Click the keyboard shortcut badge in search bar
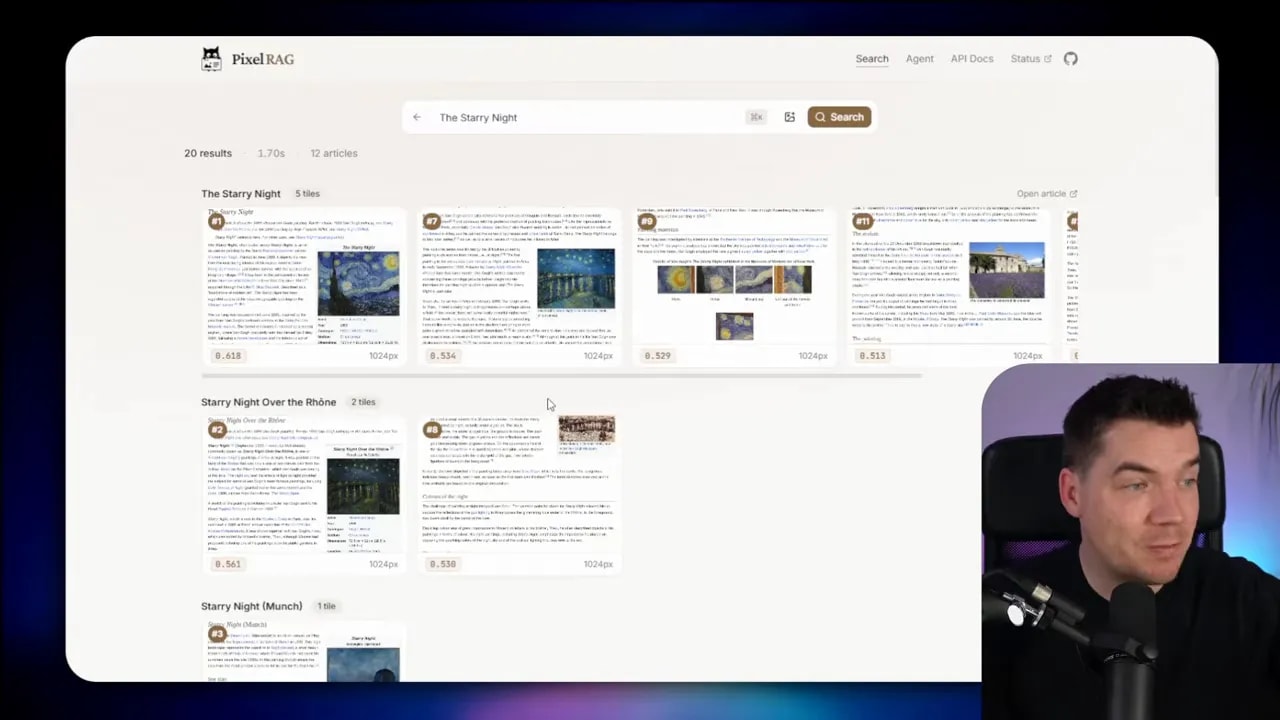 756,117
